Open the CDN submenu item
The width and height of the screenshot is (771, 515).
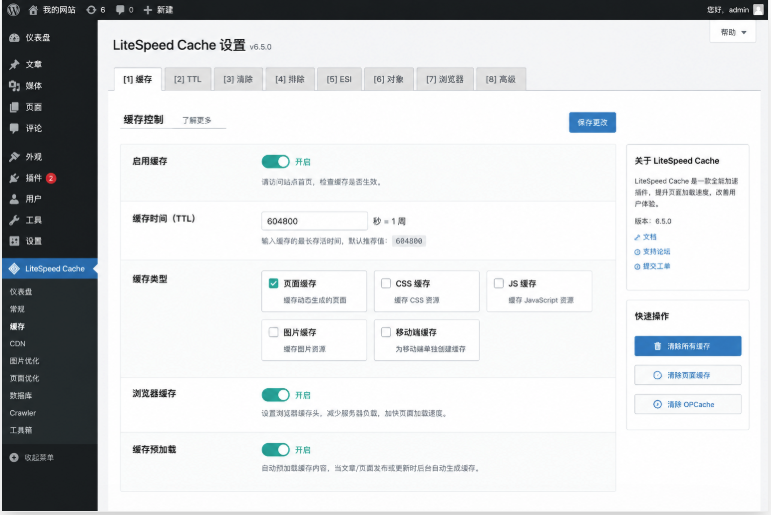18,344
